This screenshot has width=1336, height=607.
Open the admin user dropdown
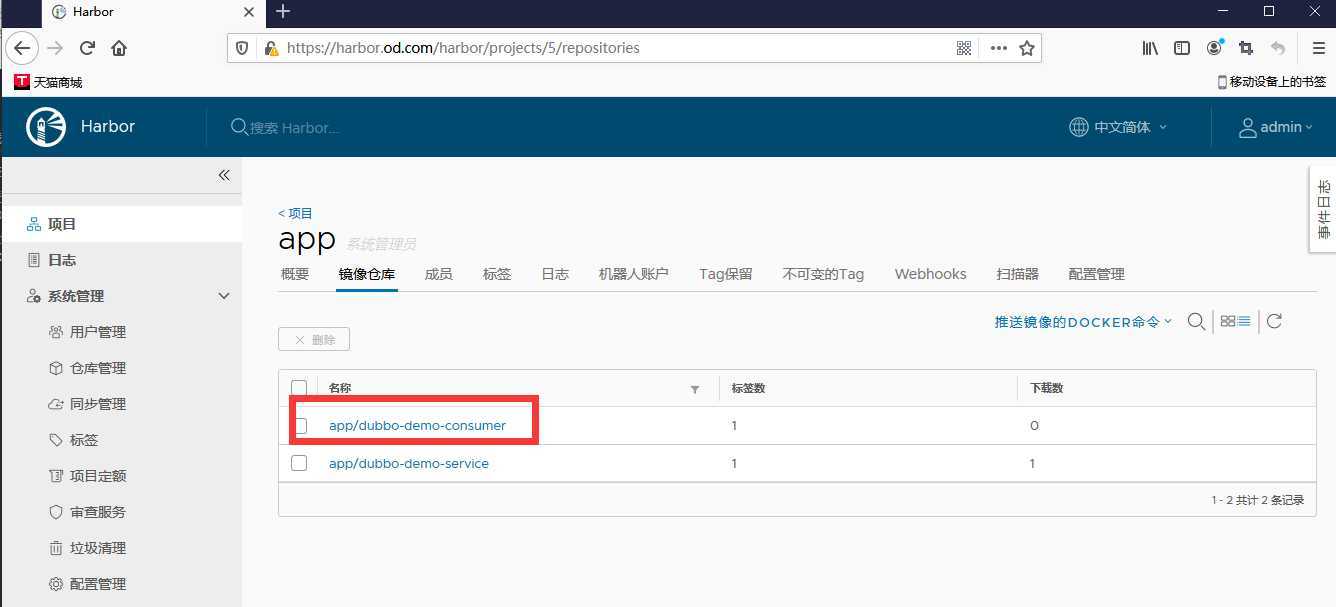pyautogui.click(x=1276, y=127)
